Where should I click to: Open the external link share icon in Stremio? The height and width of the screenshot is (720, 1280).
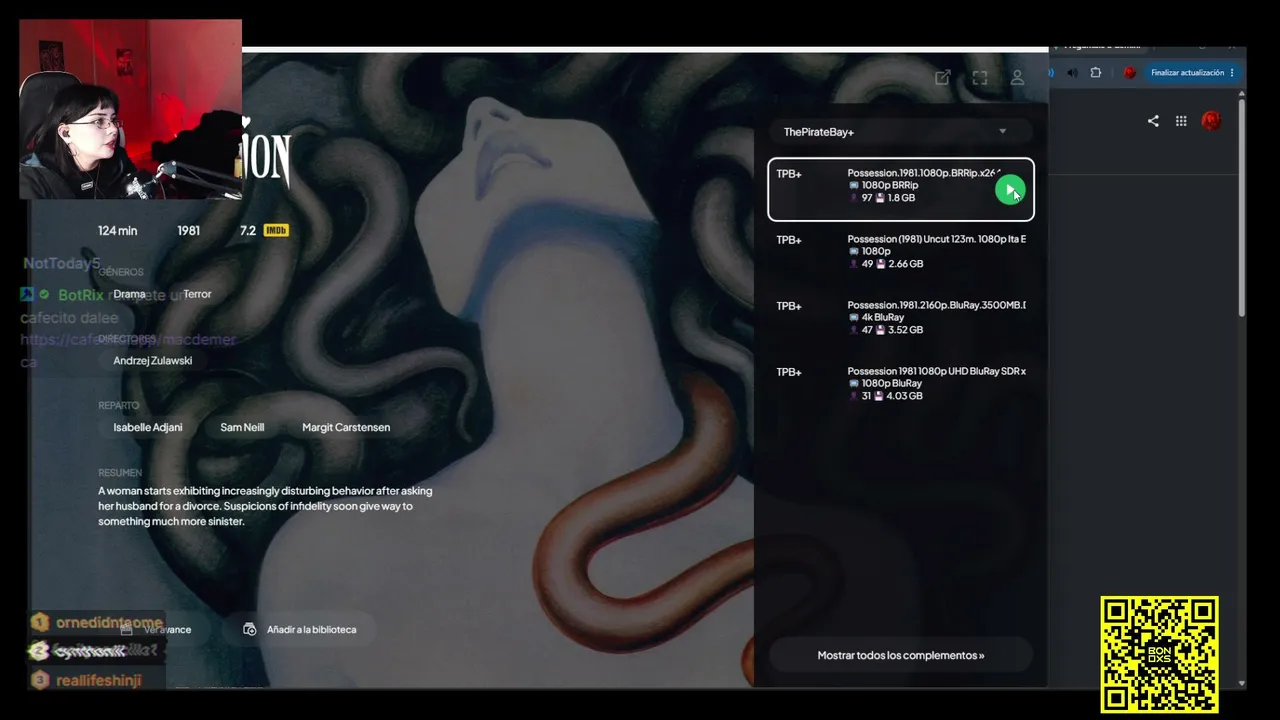click(942, 78)
